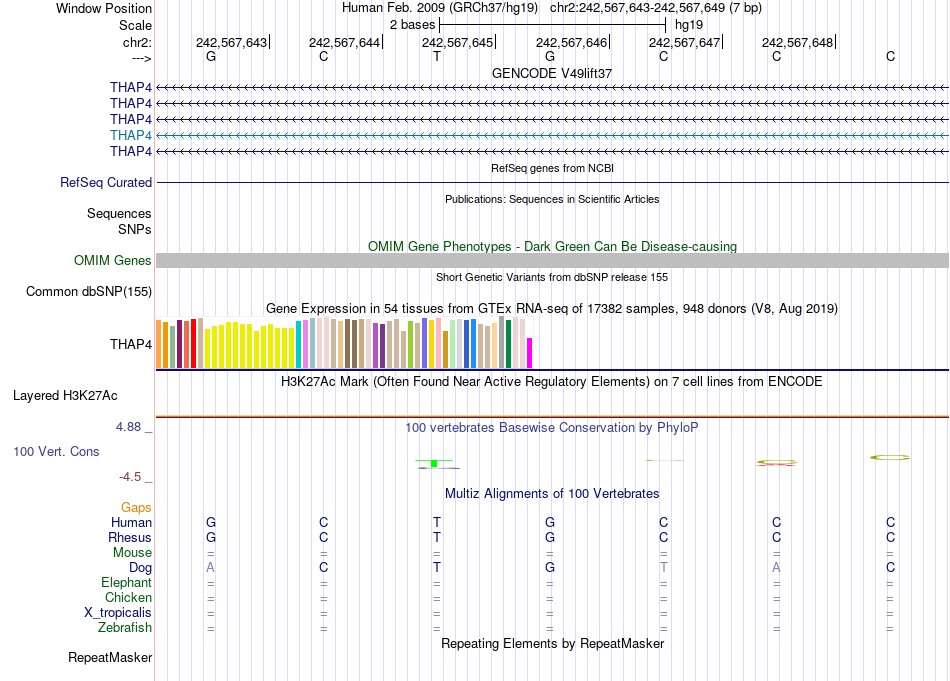The width and height of the screenshot is (950, 681).
Task: Click the bright green PhyloP conservation bar
Action: pyautogui.click(x=434, y=463)
